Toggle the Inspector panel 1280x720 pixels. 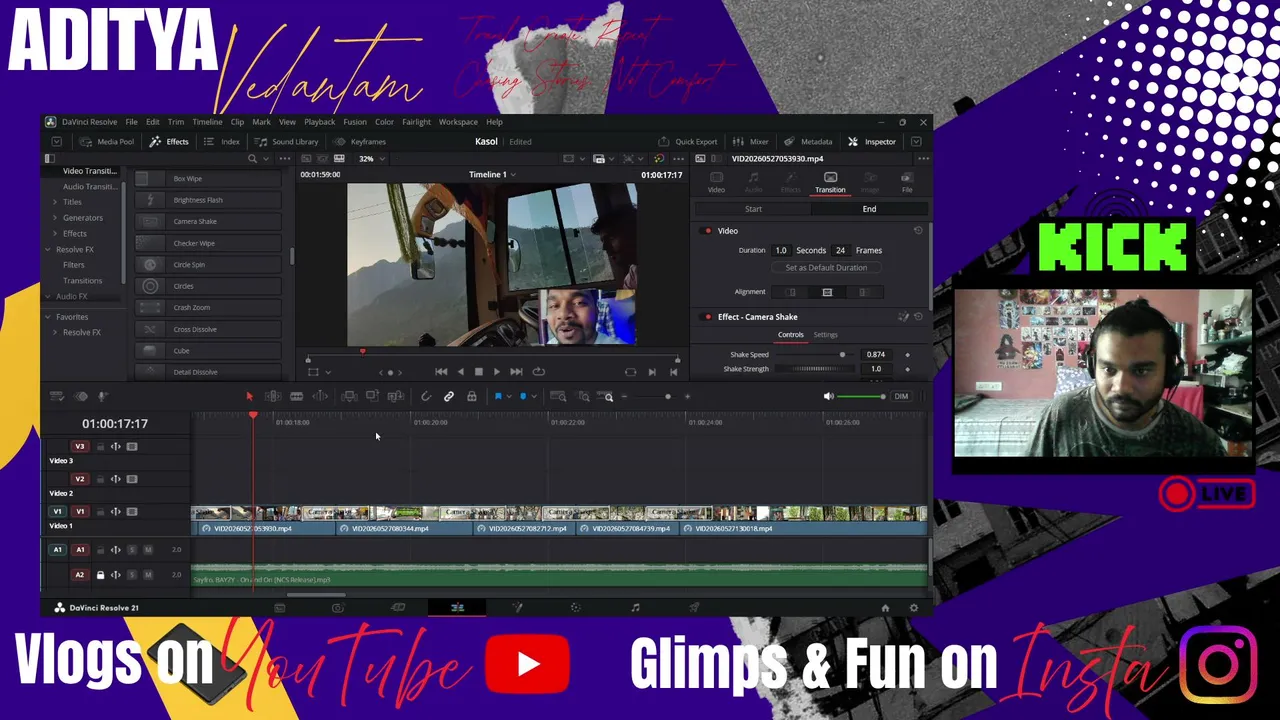tap(872, 141)
